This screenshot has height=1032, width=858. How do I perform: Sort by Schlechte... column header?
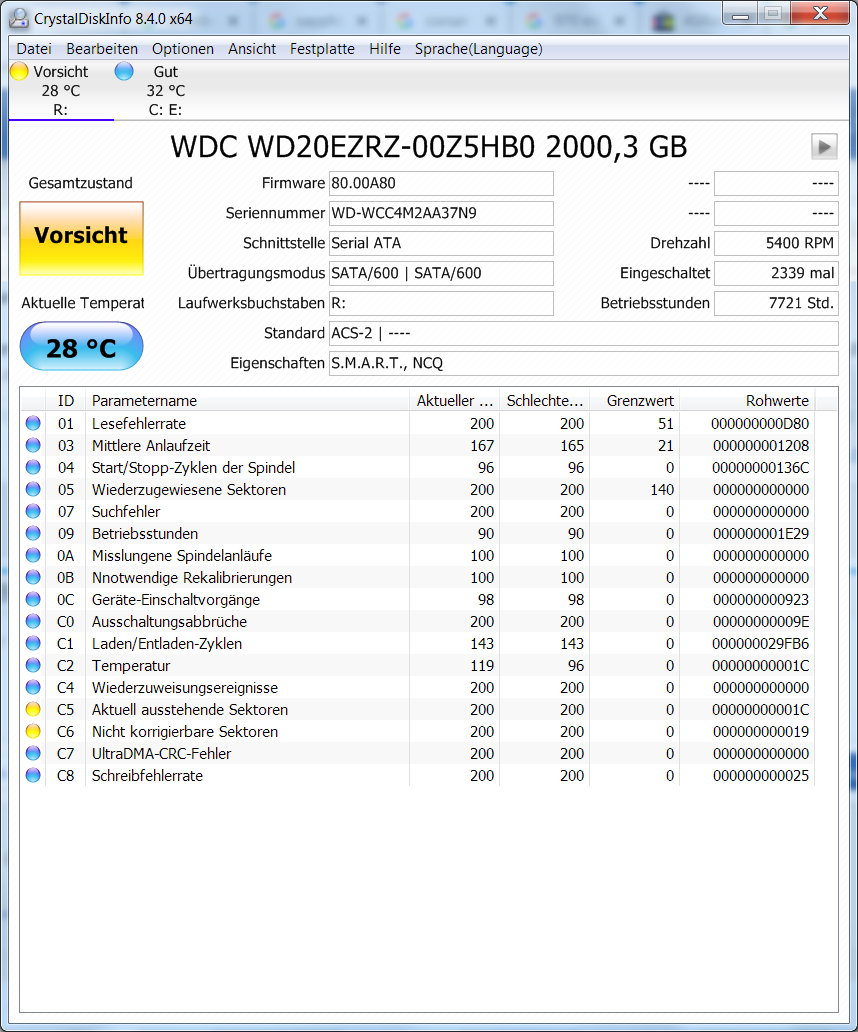(x=545, y=400)
